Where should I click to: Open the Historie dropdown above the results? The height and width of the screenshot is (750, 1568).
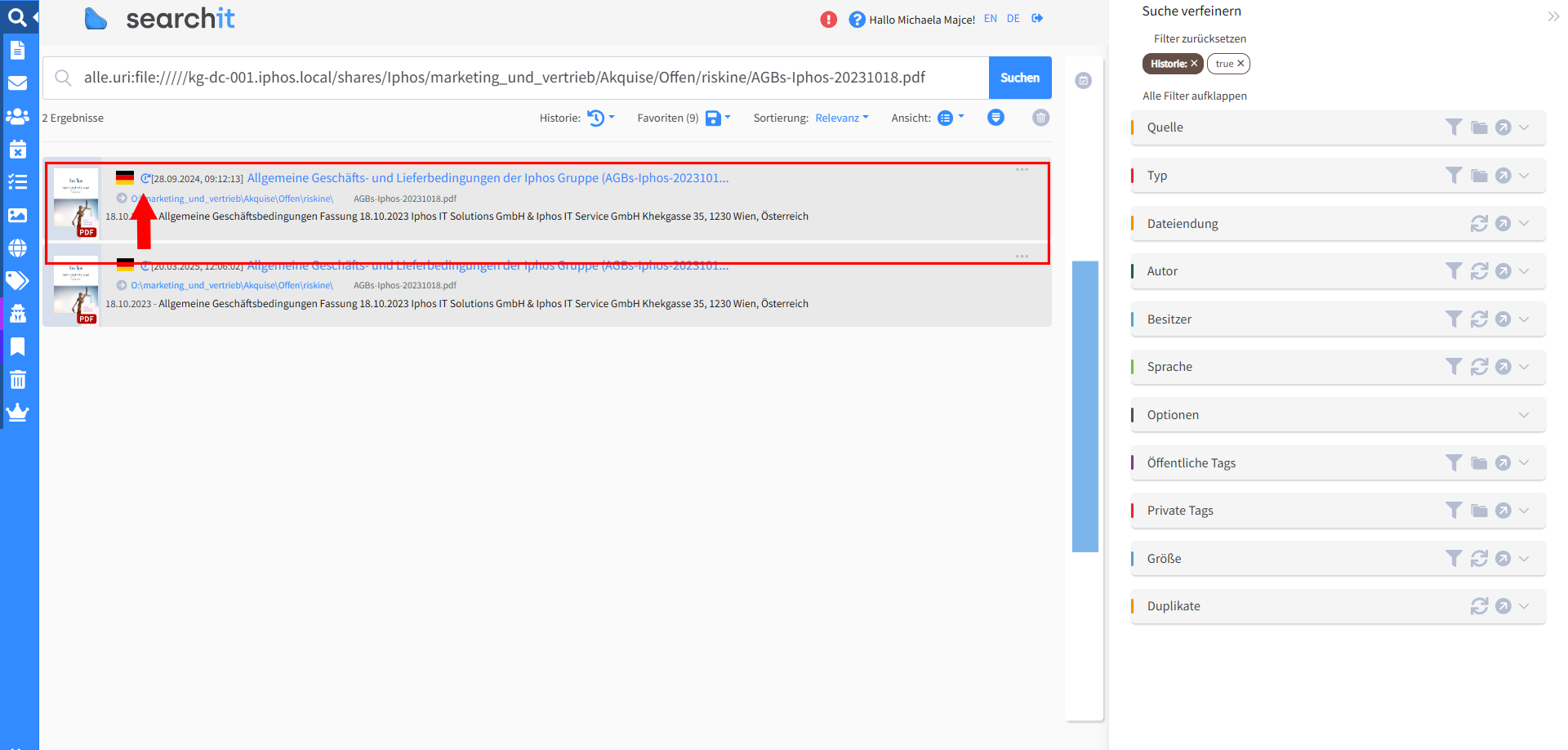(600, 118)
